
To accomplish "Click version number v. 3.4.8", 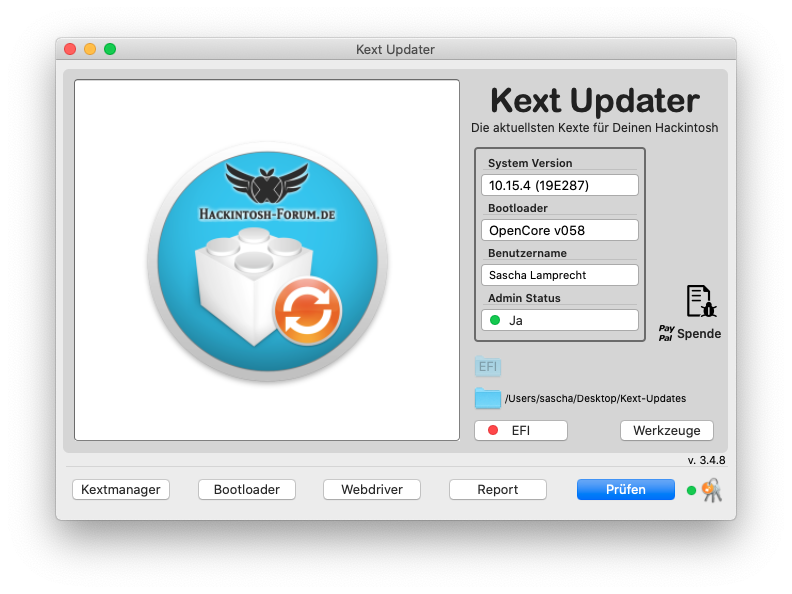I will click(x=706, y=460).
